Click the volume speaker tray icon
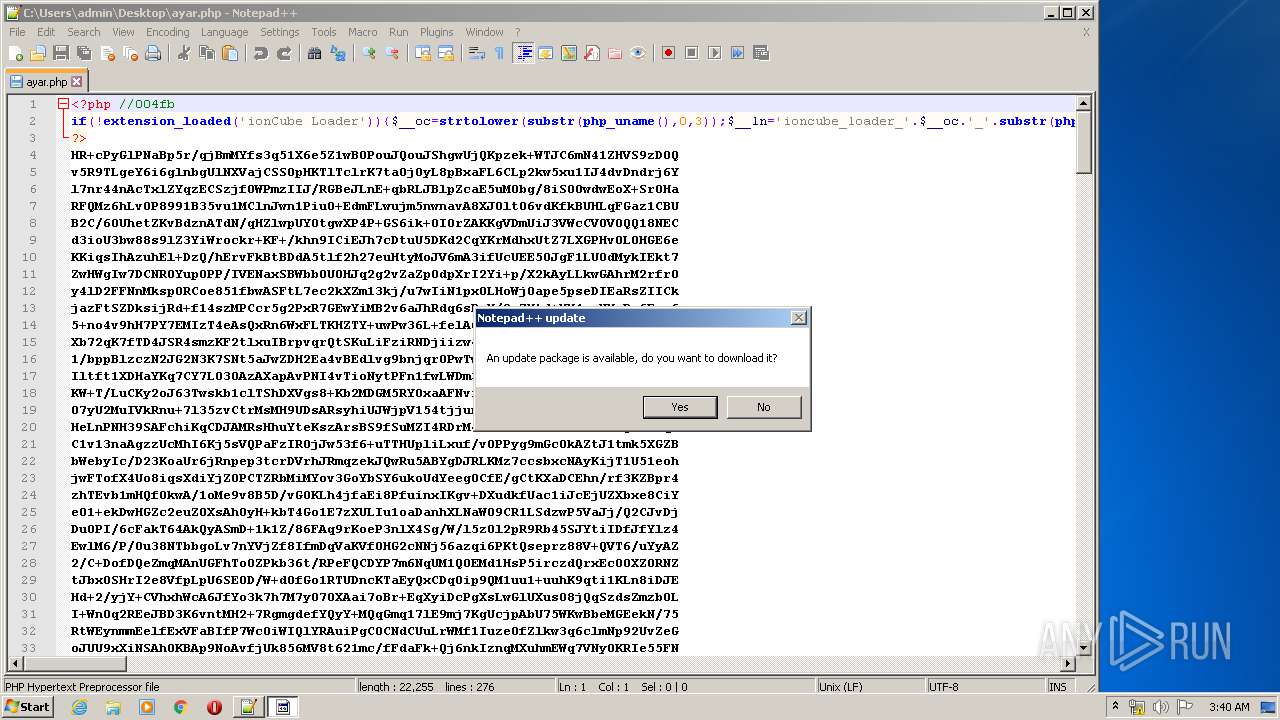The width and height of the screenshot is (1280, 720). 1160,707
